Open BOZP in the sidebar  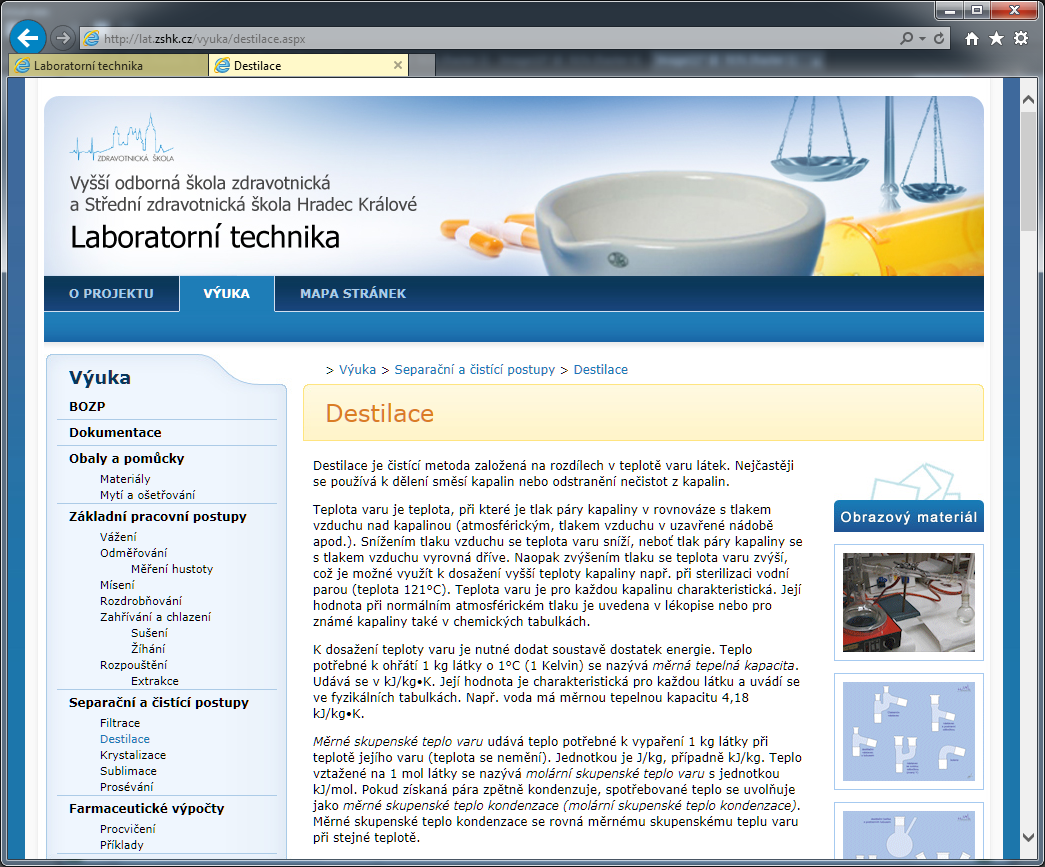click(x=87, y=407)
